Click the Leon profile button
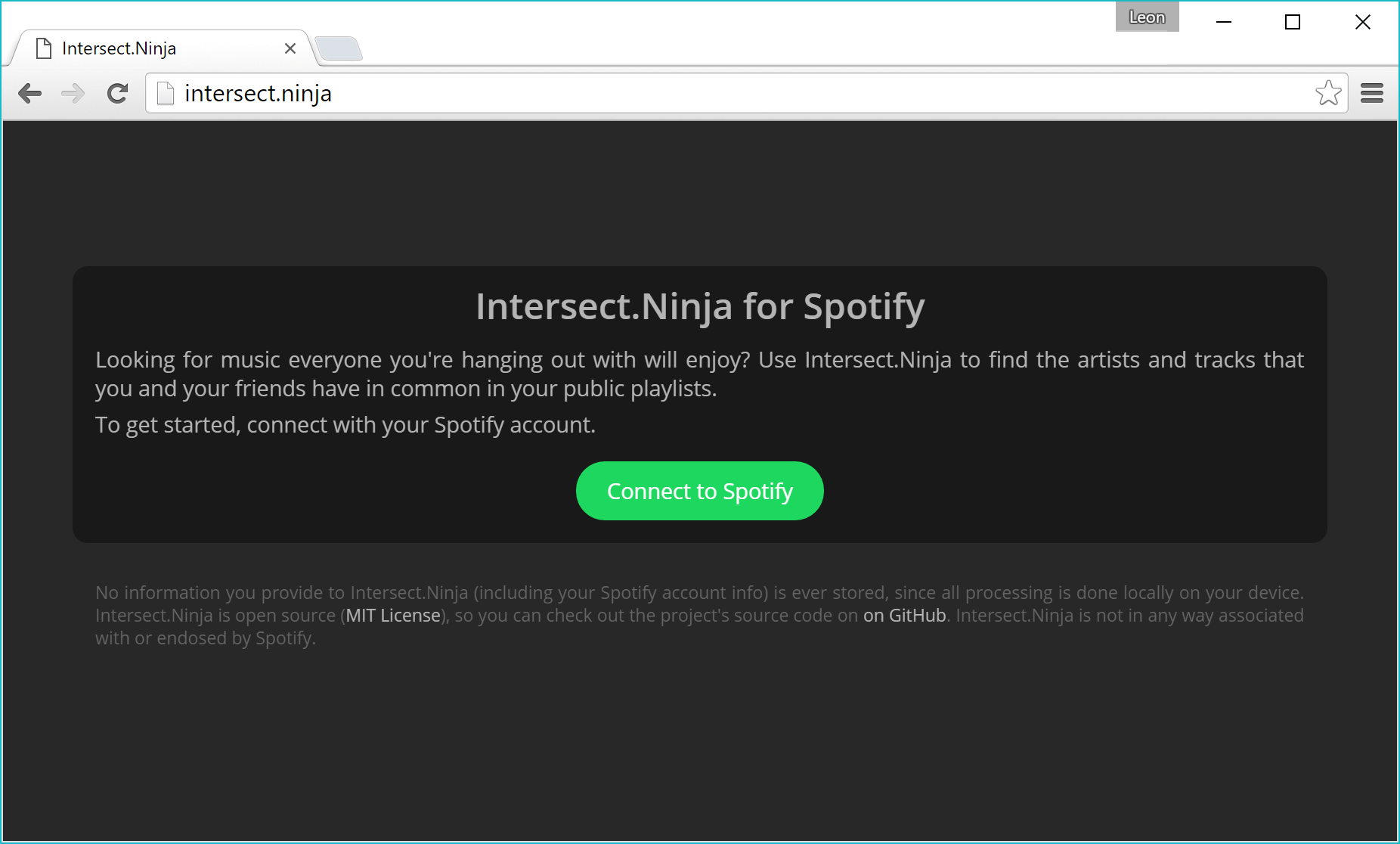This screenshot has width=1400, height=844. click(1147, 17)
